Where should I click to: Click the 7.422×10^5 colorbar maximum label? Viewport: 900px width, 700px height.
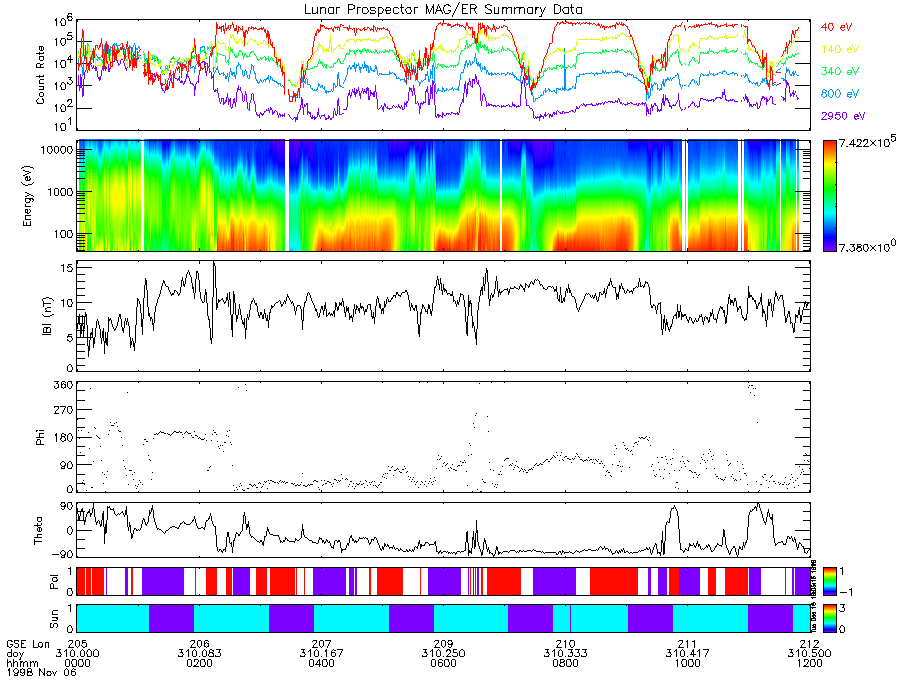pyautogui.click(x=867, y=142)
